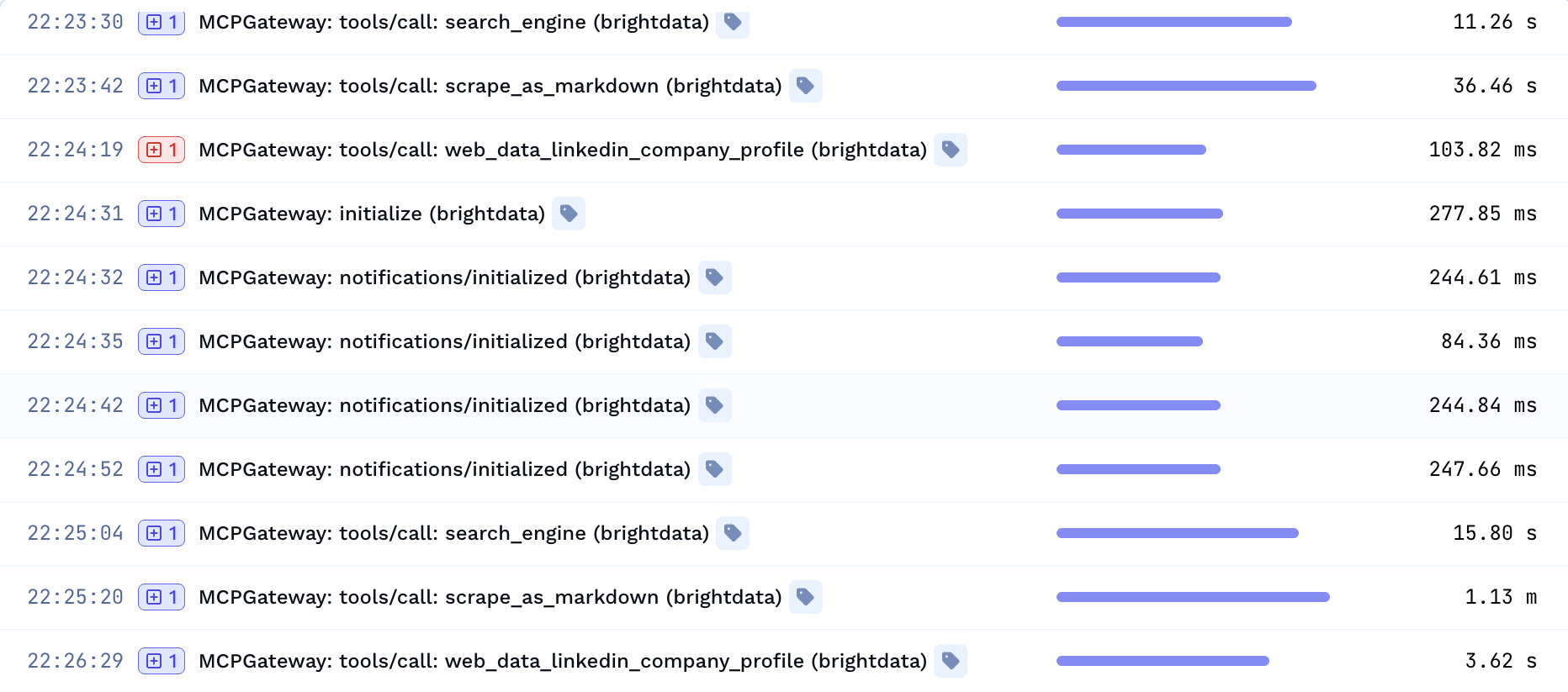The width and height of the screenshot is (1568, 692).
Task: Click the 1.13 m duration value
Action: (1501, 597)
